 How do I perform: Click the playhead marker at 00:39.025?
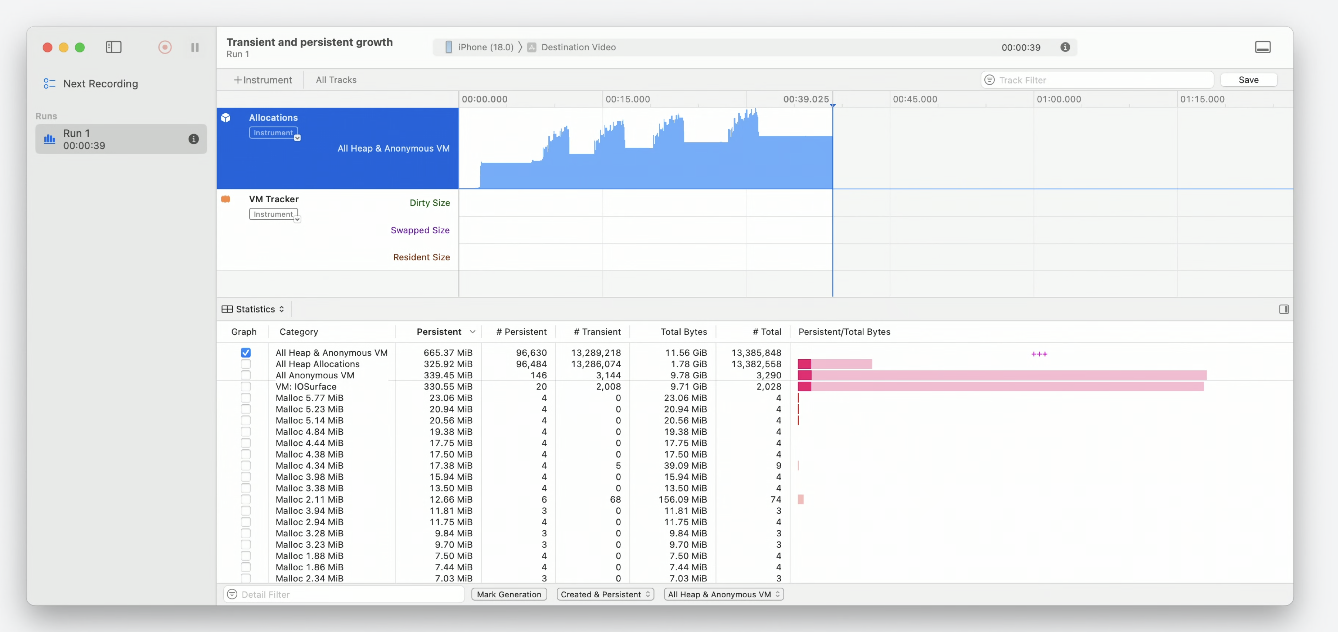(832, 105)
